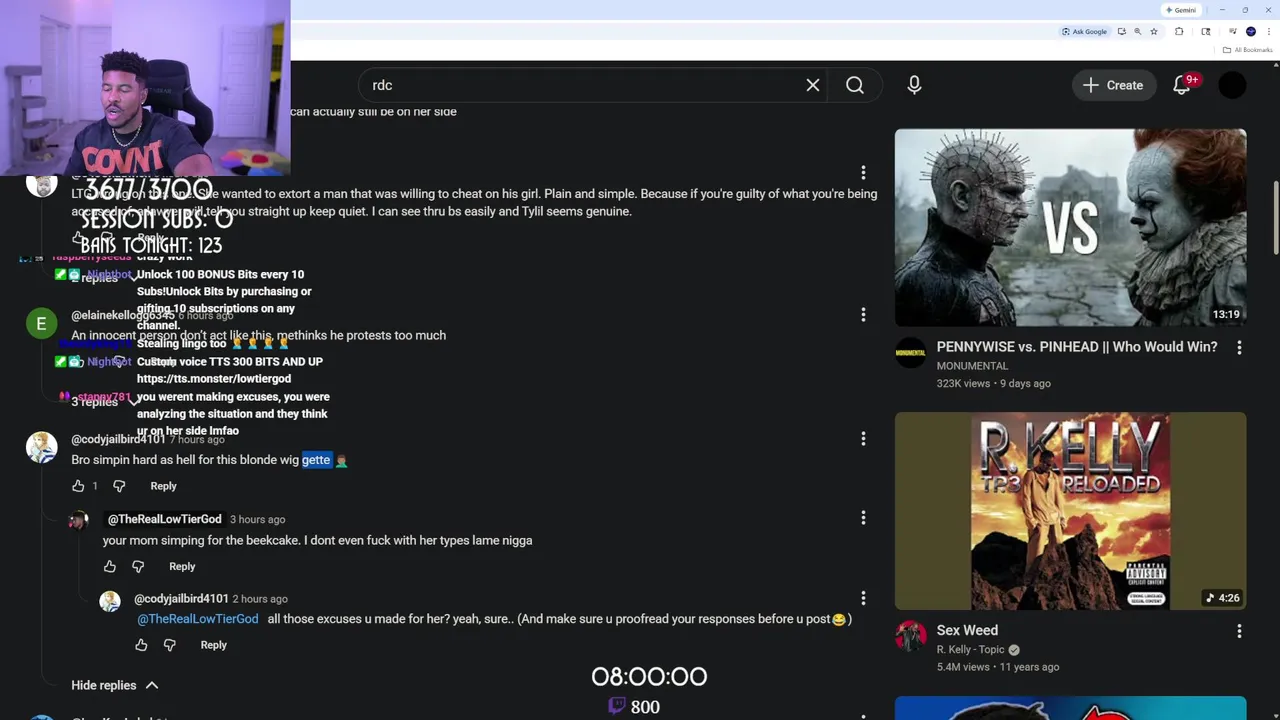Dislike TheRealLowTierGod's 'your mom simping' reply
The width and height of the screenshot is (1280, 720).
[138, 567]
